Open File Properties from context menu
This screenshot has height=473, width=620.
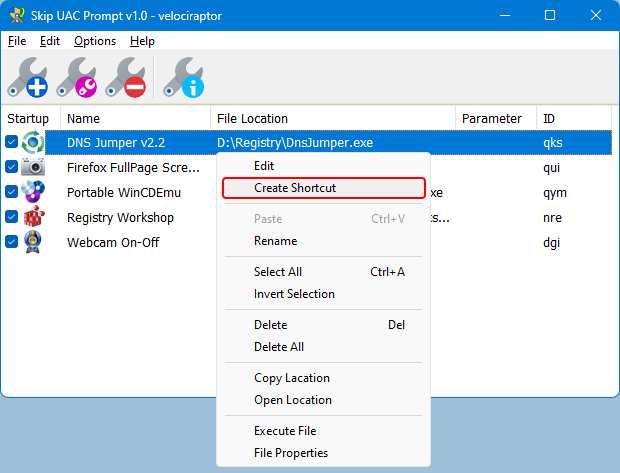coord(323,453)
